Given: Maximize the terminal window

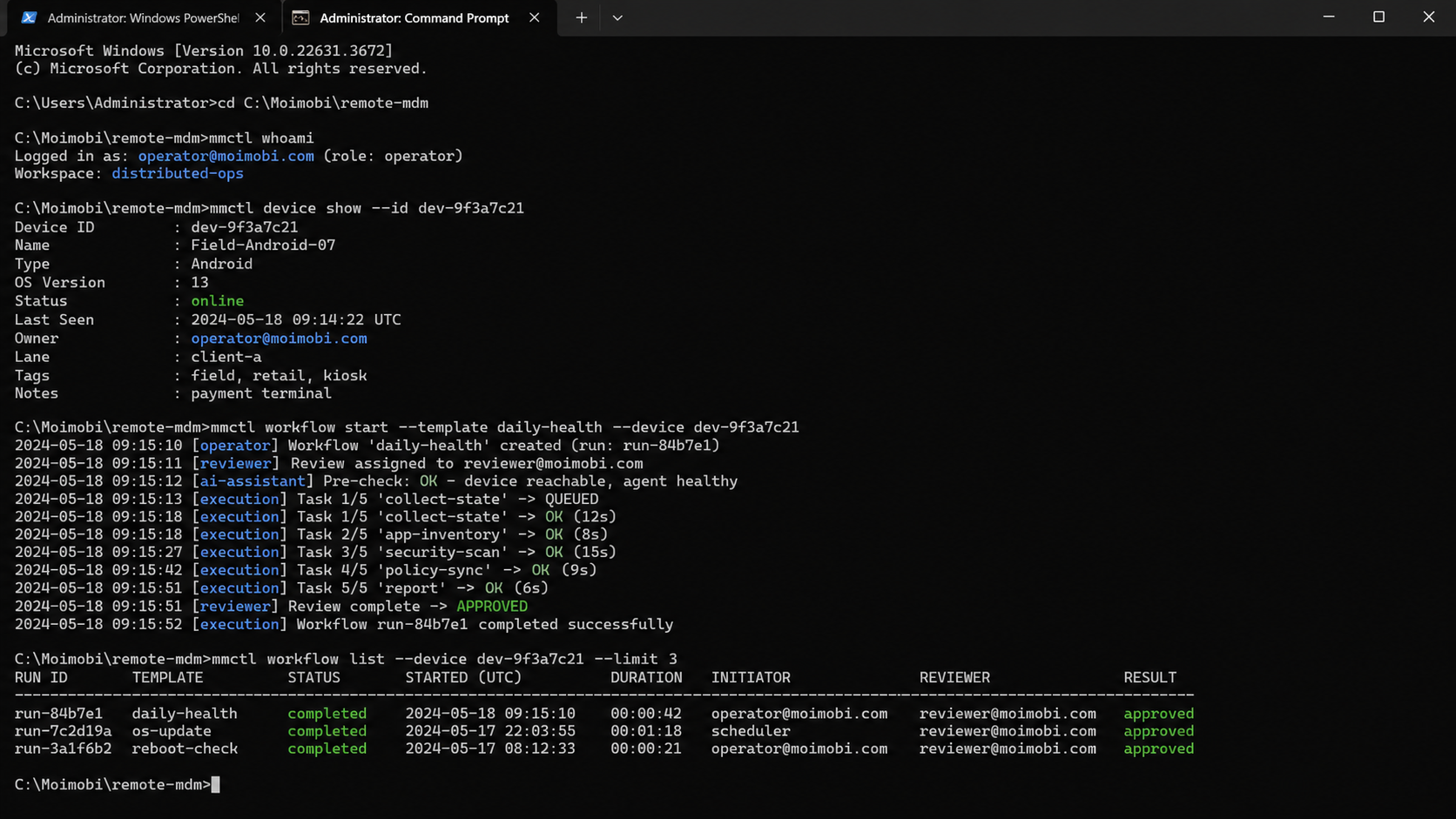Looking at the screenshot, I should click(x=1378, y=17).
